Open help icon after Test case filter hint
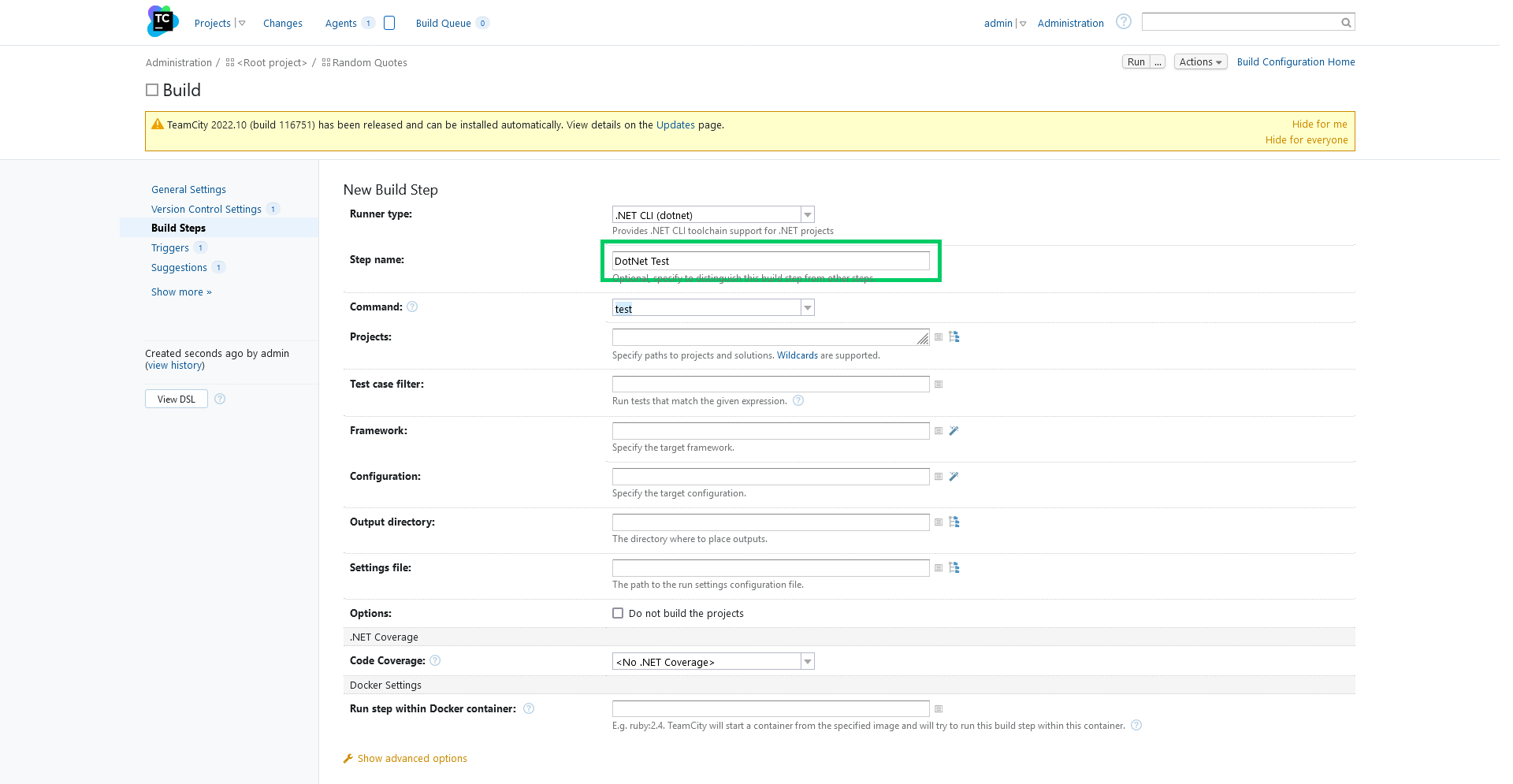Screen dimensions: 1513x784 click(x=798, y=401)
